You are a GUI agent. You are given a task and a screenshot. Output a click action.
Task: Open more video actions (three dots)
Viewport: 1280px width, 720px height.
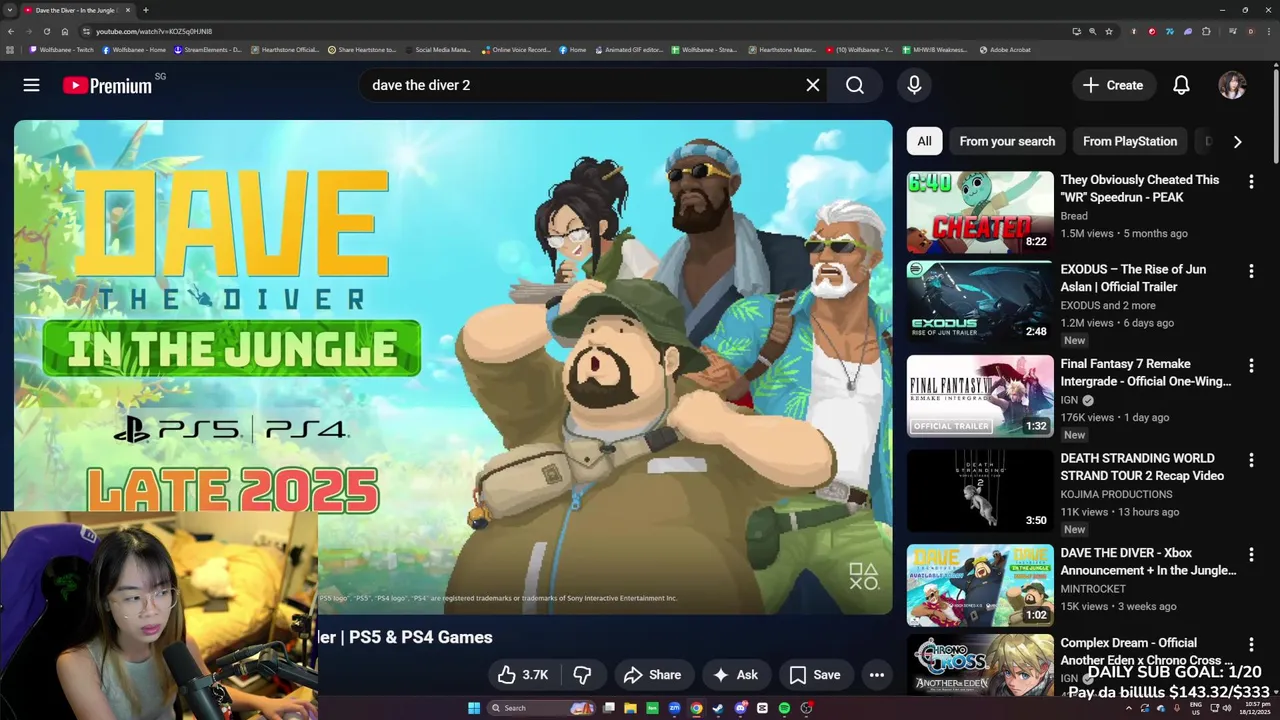[877, 675]
